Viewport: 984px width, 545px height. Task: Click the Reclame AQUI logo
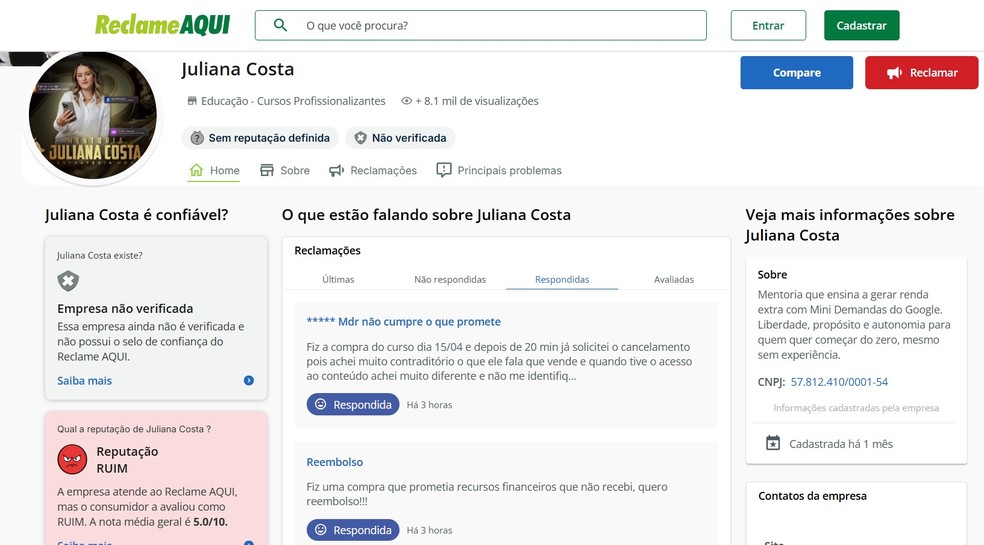[162, 25]
